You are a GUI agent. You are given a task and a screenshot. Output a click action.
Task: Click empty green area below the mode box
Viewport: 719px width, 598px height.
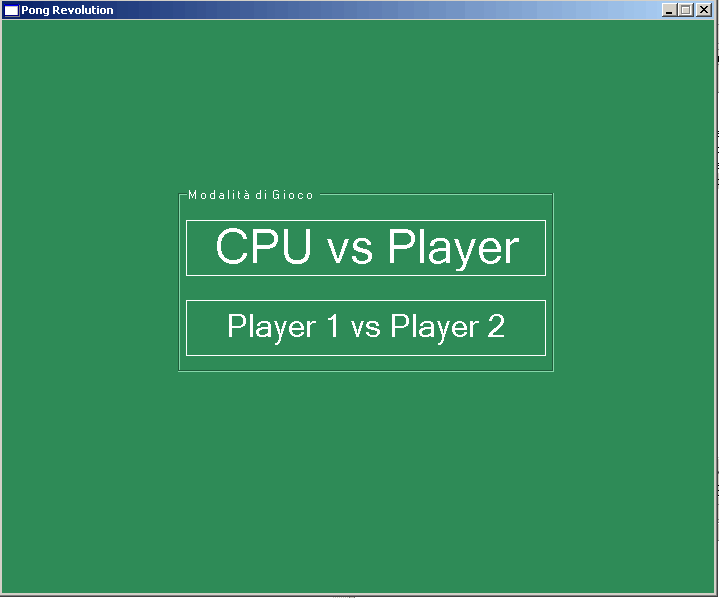[365, 480]
